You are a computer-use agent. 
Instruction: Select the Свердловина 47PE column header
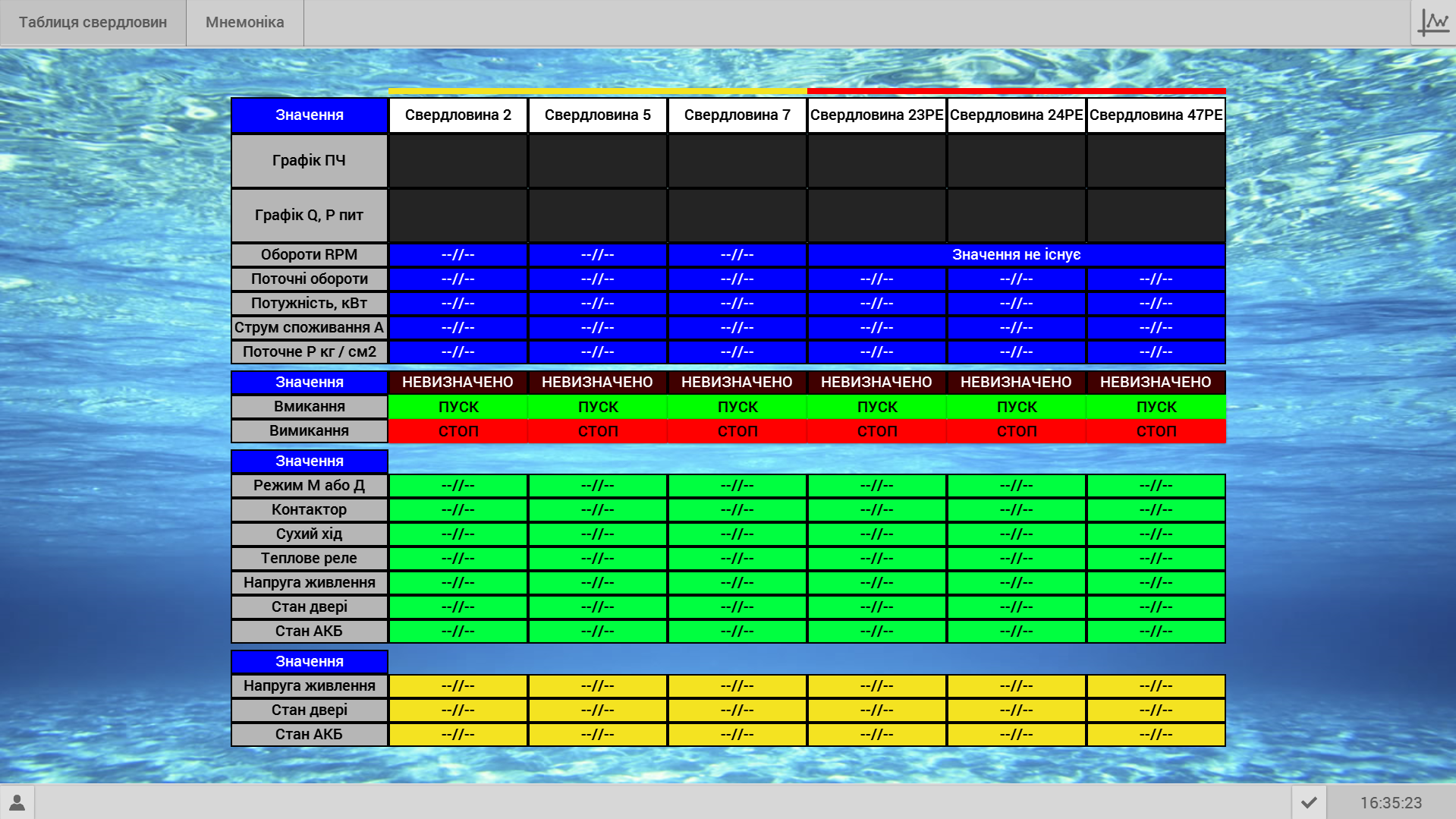point(1156,115)
